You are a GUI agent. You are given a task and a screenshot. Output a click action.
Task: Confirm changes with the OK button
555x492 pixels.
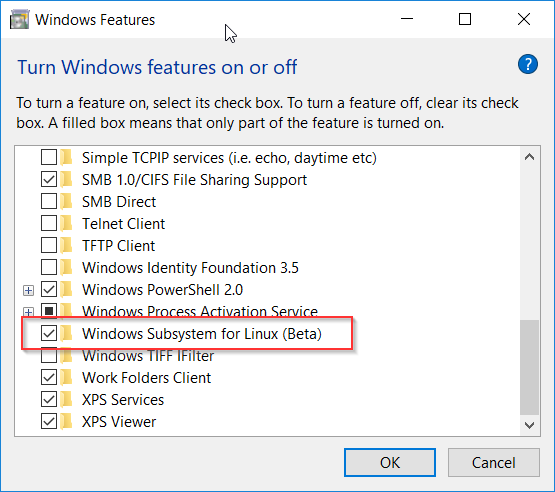[x=390, y=462]
